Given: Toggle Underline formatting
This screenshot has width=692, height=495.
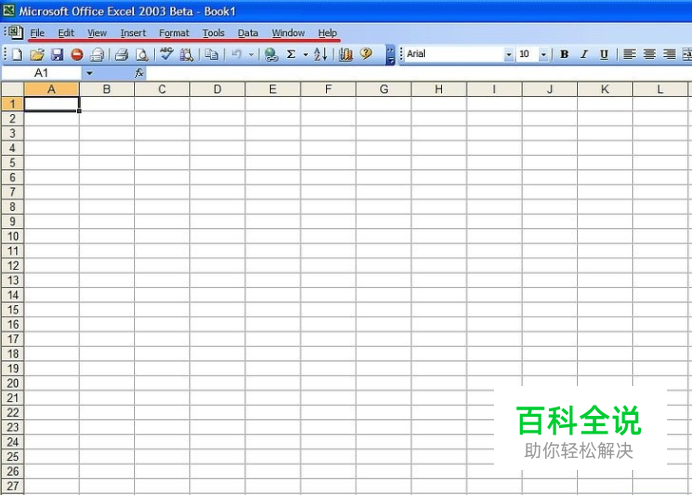Looking at the screenshot, I should (x=604, y=54).
